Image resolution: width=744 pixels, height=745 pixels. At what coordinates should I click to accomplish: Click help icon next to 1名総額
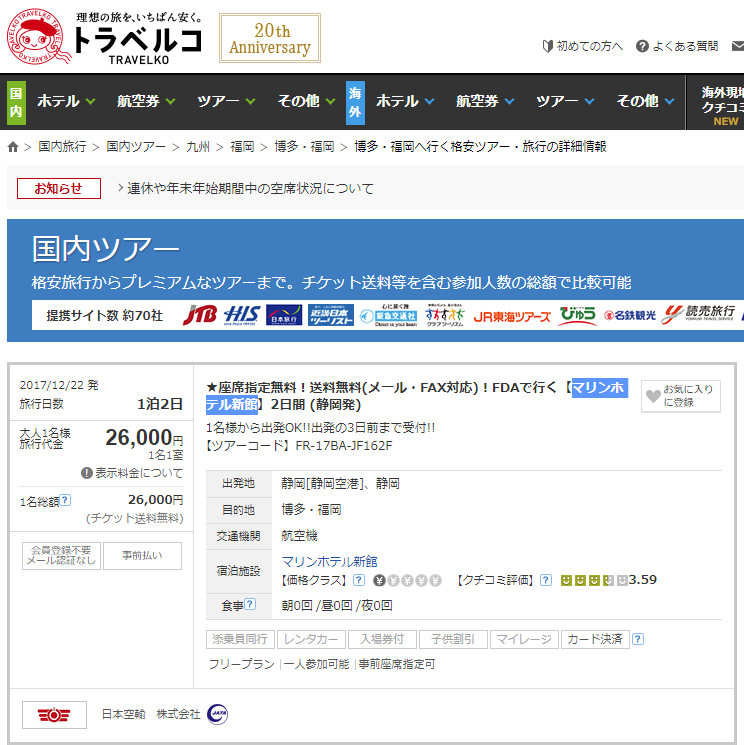coord(65,501)
